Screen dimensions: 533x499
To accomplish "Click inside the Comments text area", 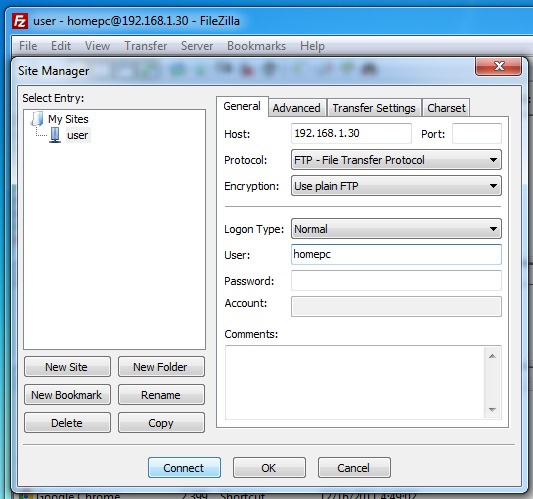I will [x=355, y=382].
